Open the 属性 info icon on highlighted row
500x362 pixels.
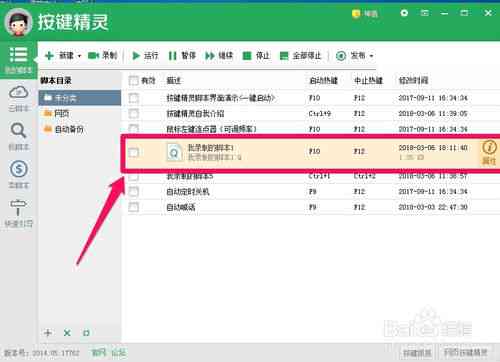pyautogui.click(x=489, y=152)
